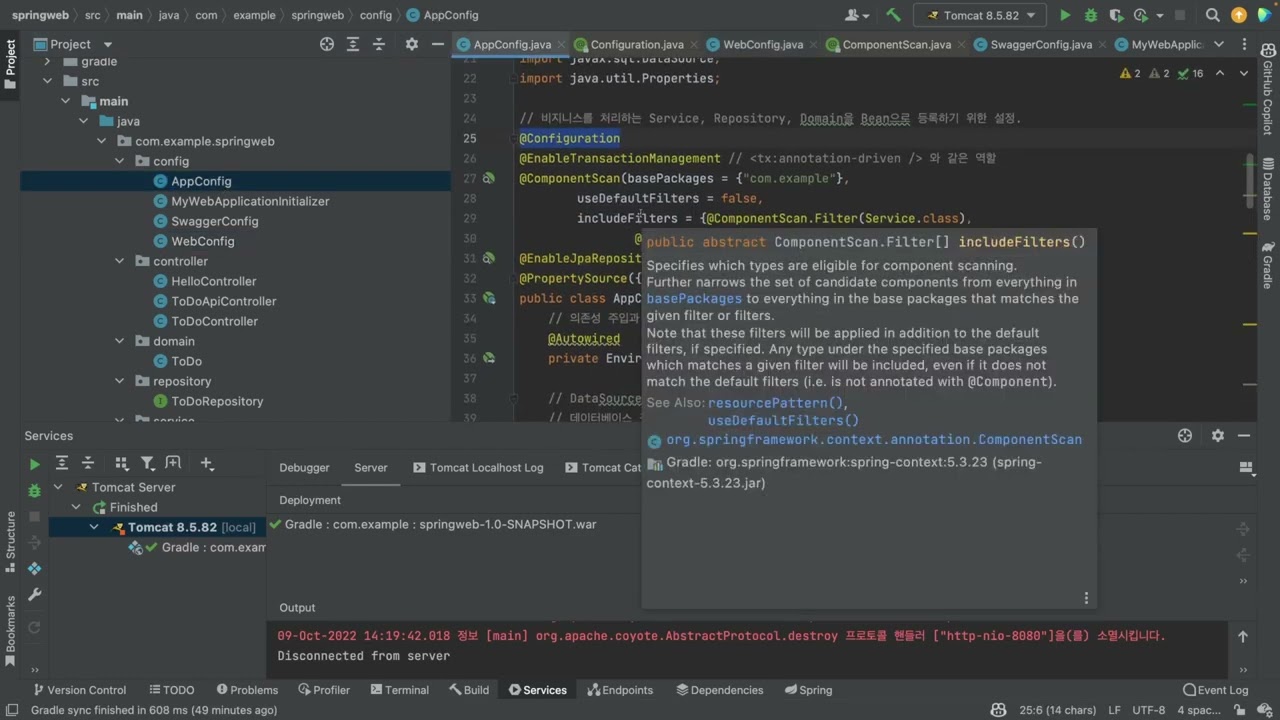Open Tomcat 8.5.82 run configuration dropdown
The image size is (1280, 720).
[980, 15]
